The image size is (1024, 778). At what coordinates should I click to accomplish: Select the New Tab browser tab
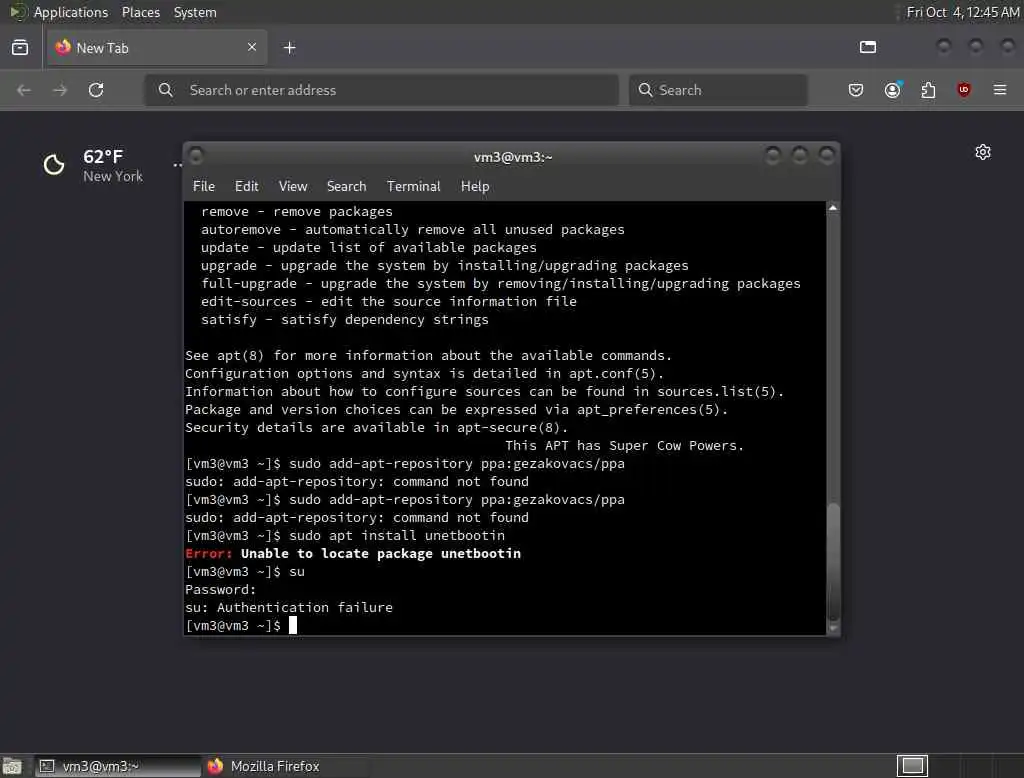click(x=157, y=47)
